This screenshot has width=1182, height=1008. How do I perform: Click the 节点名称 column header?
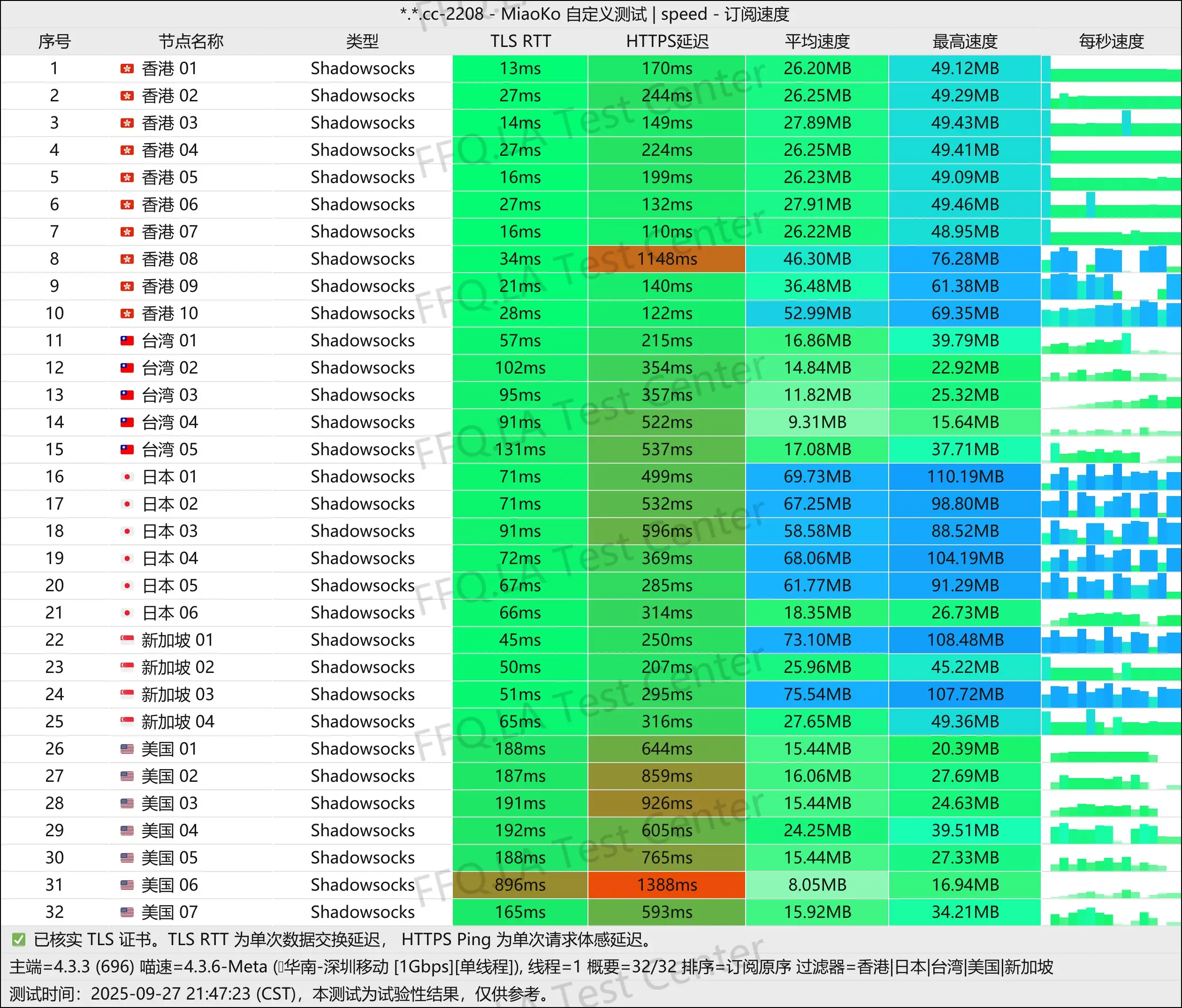(x=191, y=42)
